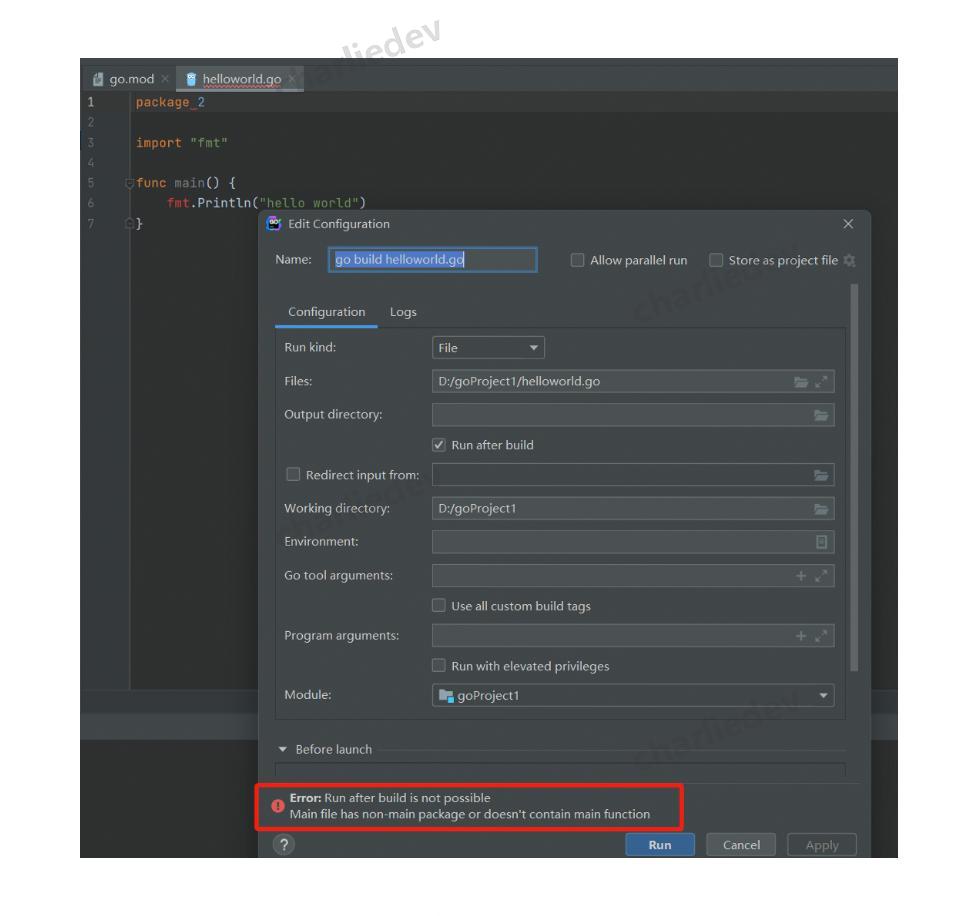Click the package 2 line in editor
The height and width of the screenshot is (916, 978).
170,102
